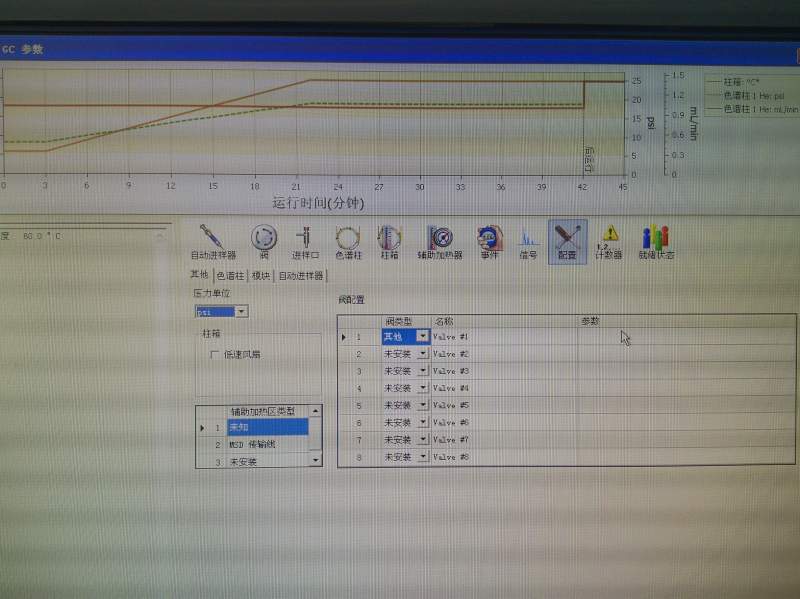Open valve type dropdown for Valve #8
800x599 pixels.
[x=422, y=457]
